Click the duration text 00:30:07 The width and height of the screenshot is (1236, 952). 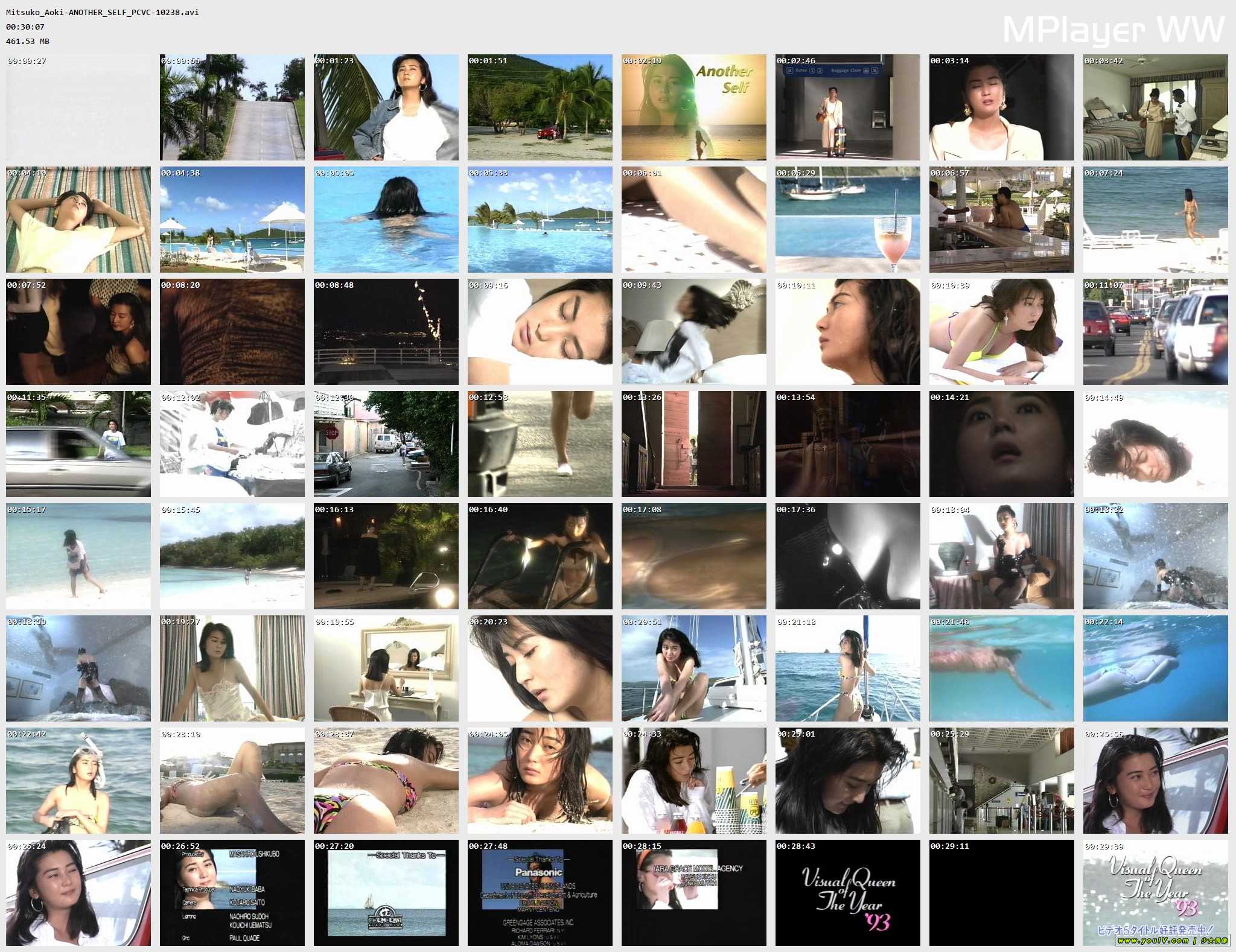[25, 27]
